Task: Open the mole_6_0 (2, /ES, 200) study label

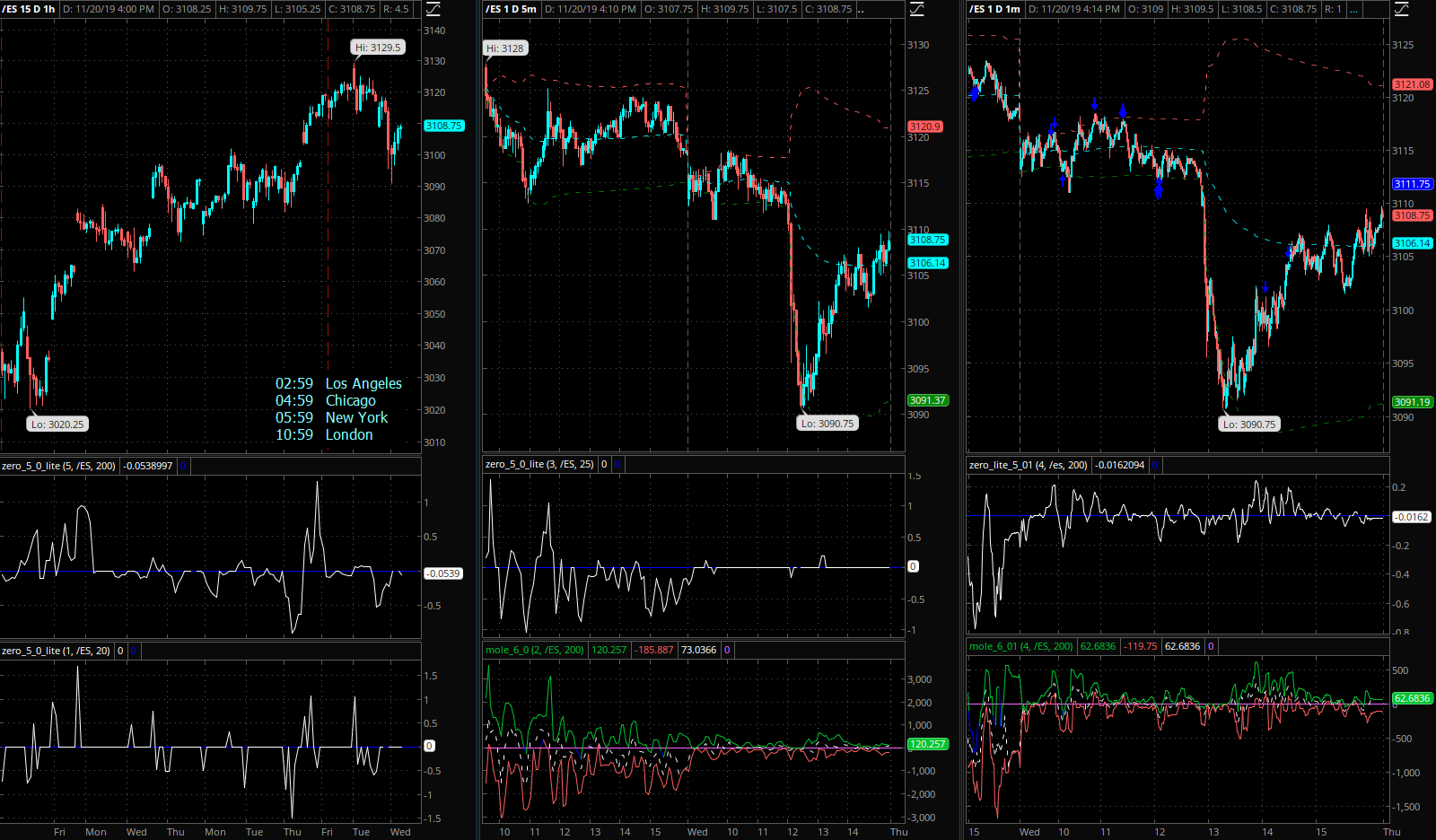Action: 534,650
